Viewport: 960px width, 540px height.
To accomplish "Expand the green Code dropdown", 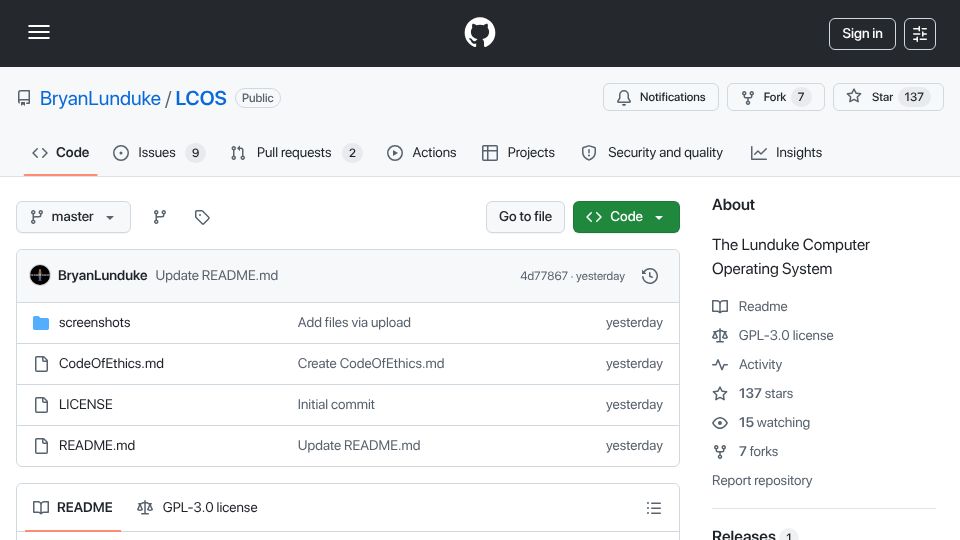I will (x=626, y=217).
